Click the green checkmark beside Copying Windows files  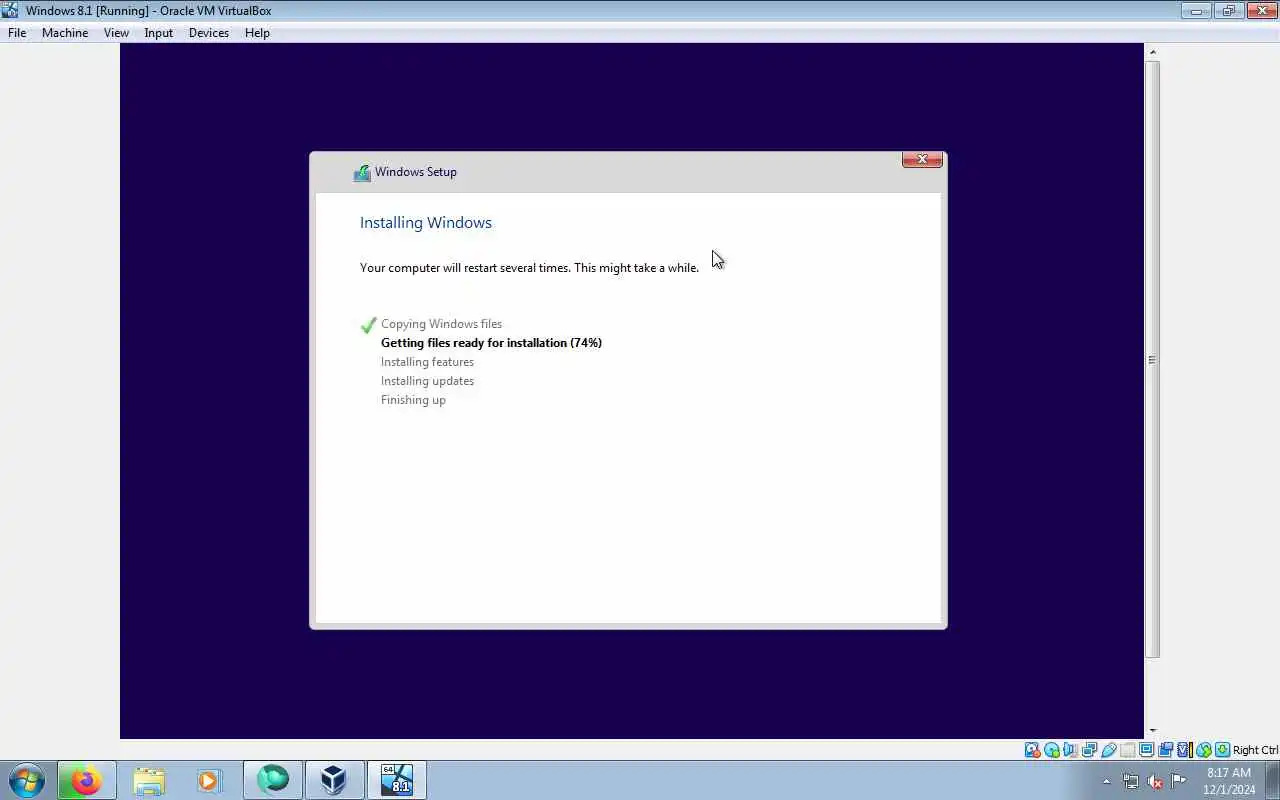click(368, 325)
